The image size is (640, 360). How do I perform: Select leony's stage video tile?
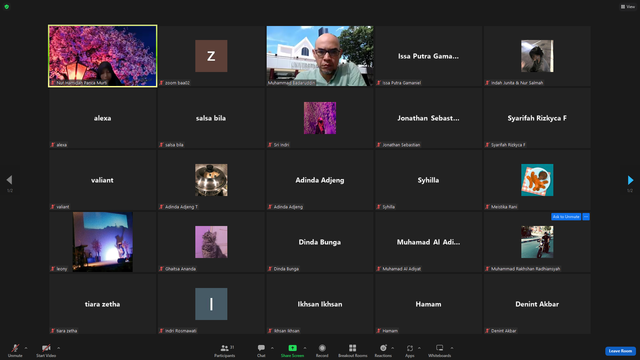102,242
